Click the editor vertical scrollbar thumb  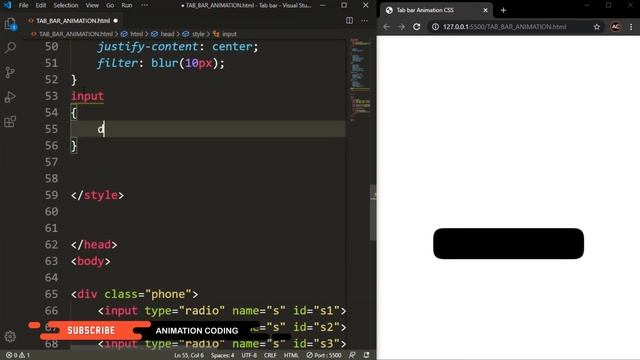tap(373, 213)
